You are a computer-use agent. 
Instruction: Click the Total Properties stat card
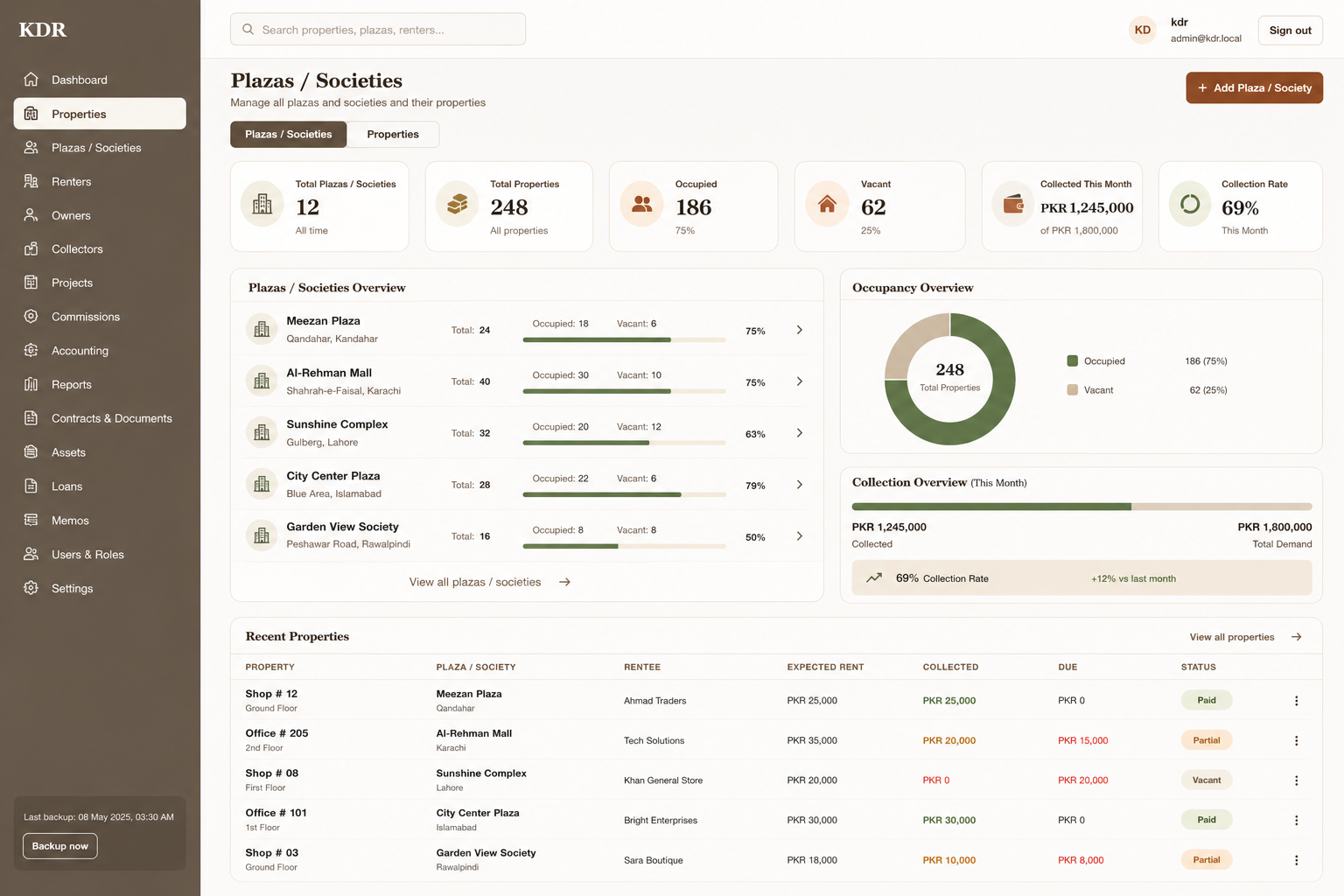(x=509, y=206)
